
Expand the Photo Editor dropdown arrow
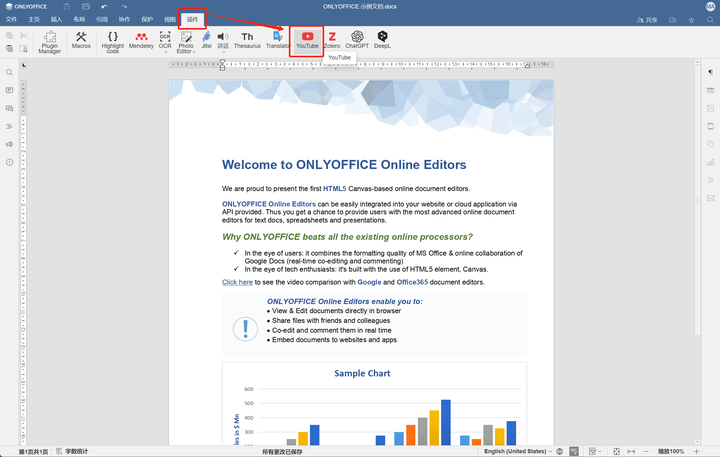[x=194, y=52]
